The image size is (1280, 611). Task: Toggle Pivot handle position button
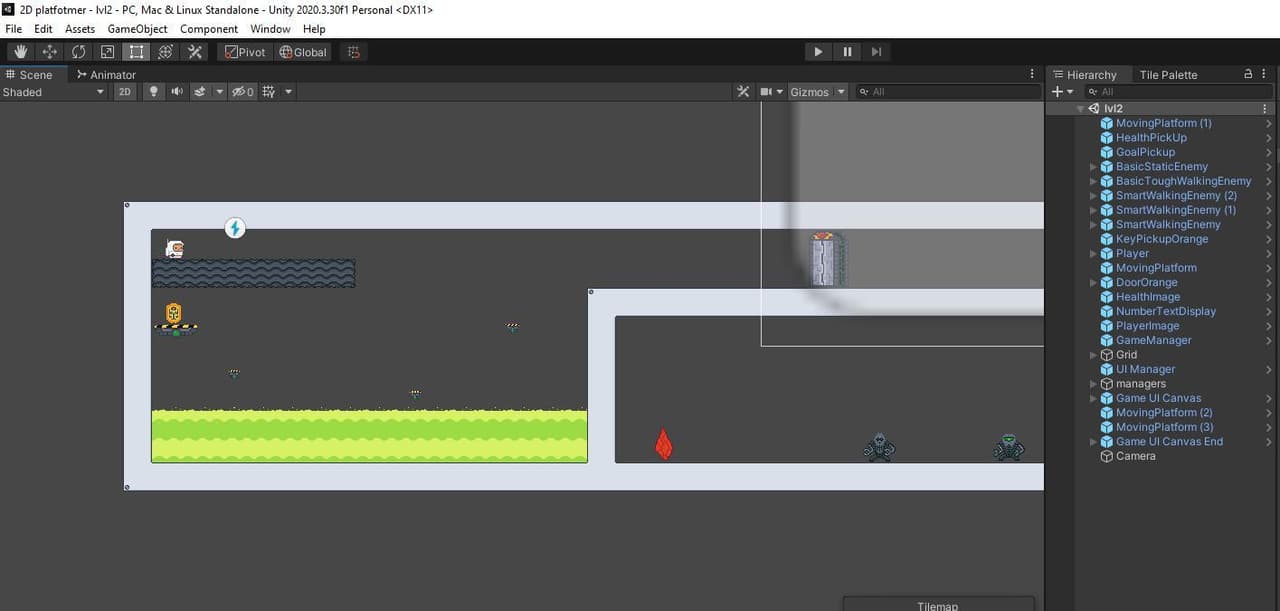[245, 52]
